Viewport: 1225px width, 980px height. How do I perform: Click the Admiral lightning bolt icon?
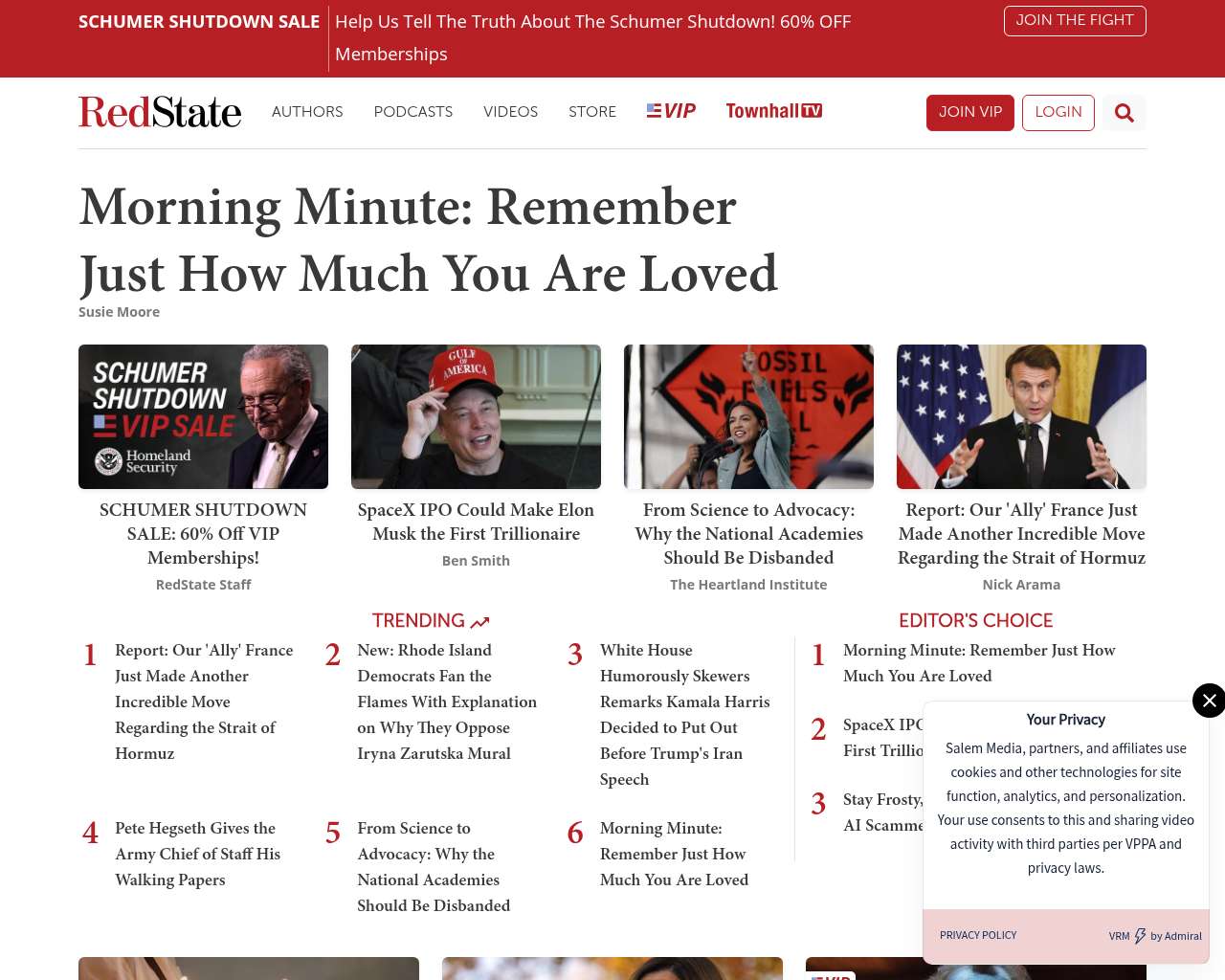(1140, 936)
